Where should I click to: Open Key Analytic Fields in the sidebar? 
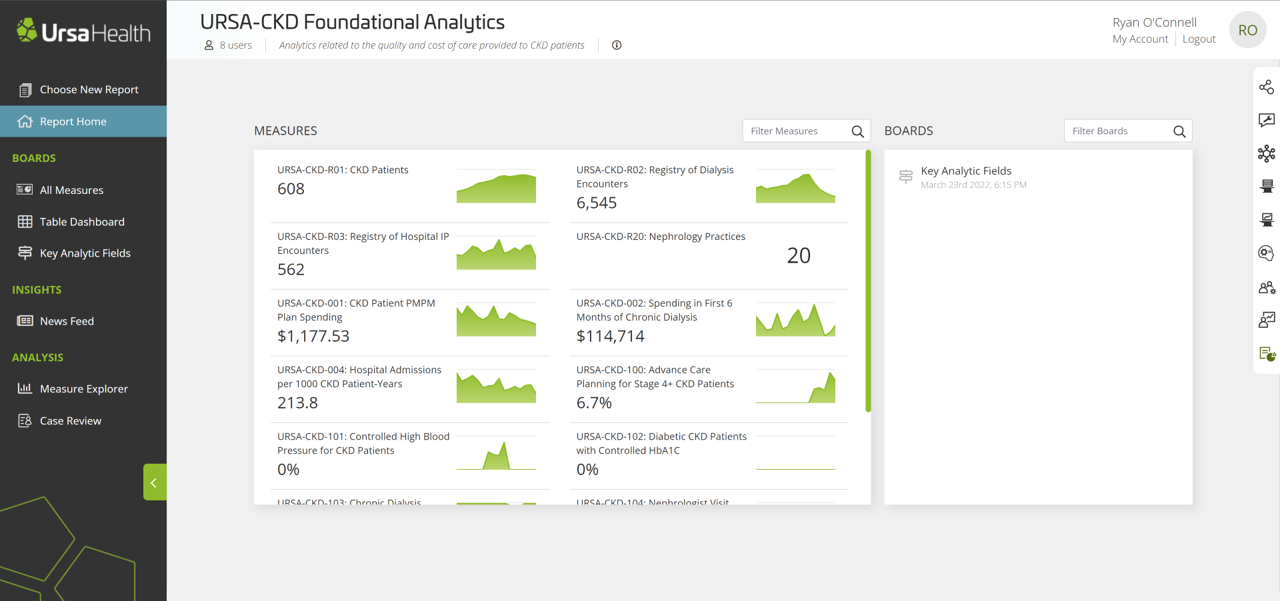pos(83,253)
